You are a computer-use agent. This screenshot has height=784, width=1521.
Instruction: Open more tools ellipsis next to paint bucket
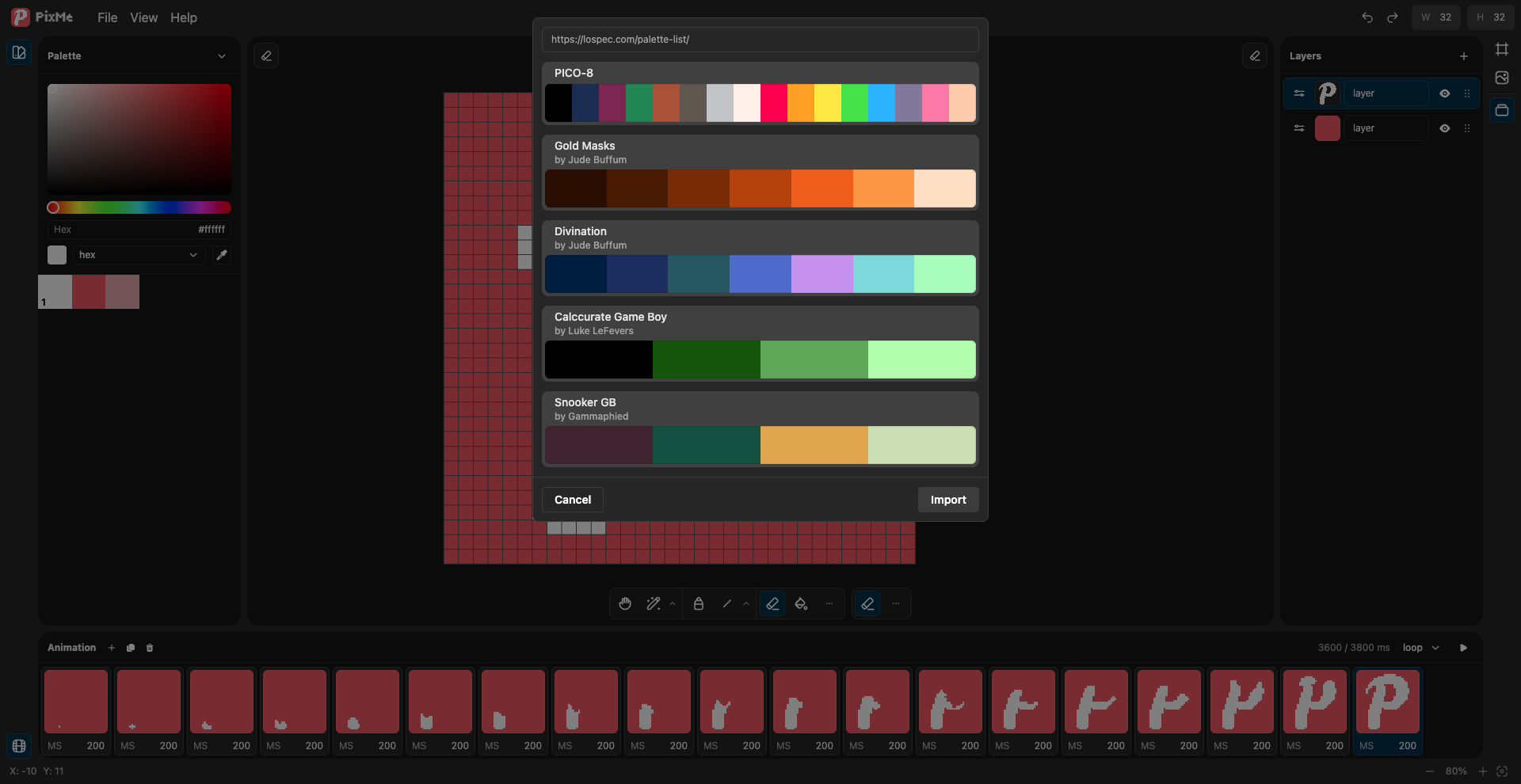click(829, 603)
